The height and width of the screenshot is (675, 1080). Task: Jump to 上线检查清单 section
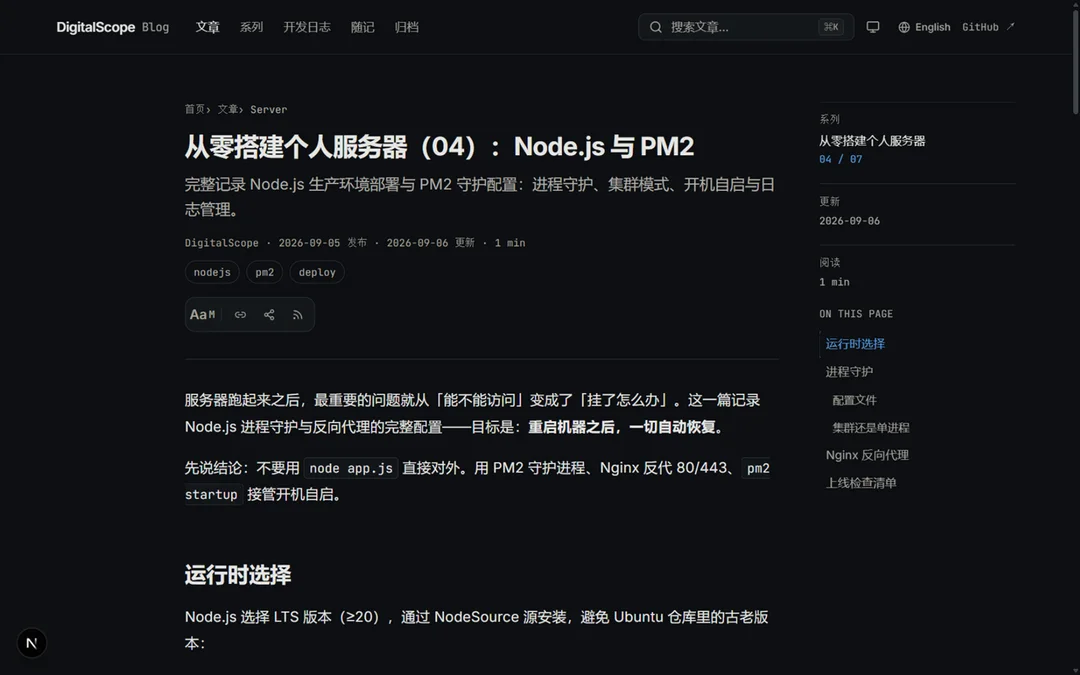[861, 483]
